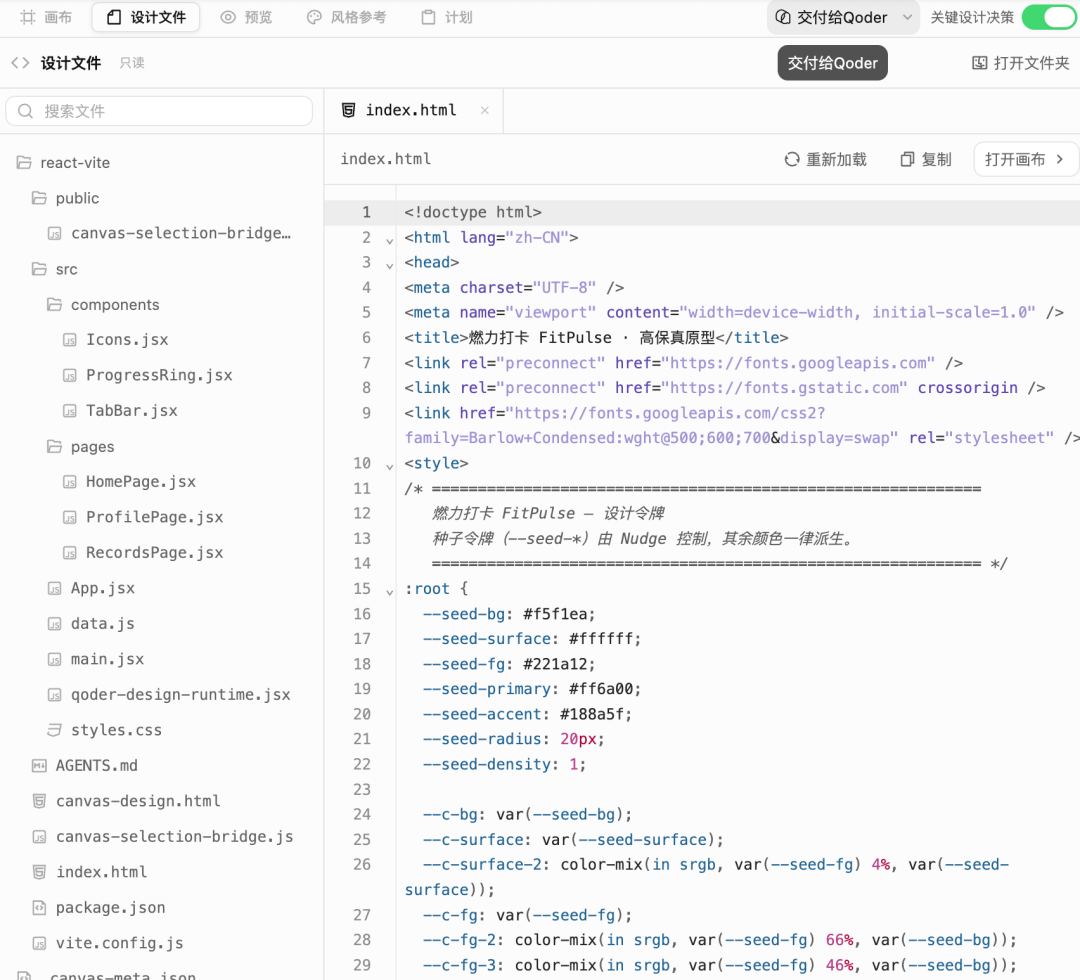1080x980 pixels.
Task: Open data.js file
Action: (x=91, y=624)
